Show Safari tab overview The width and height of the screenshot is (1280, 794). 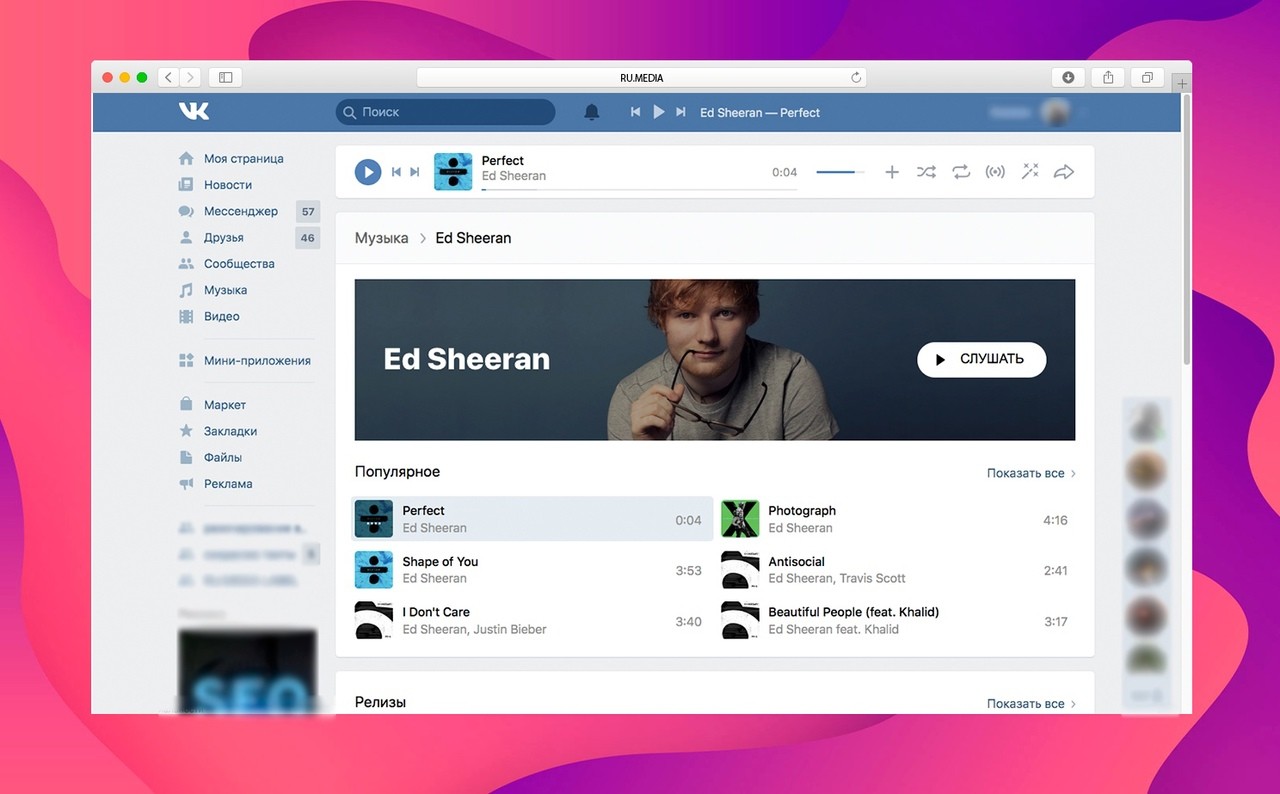[1147, 77]
